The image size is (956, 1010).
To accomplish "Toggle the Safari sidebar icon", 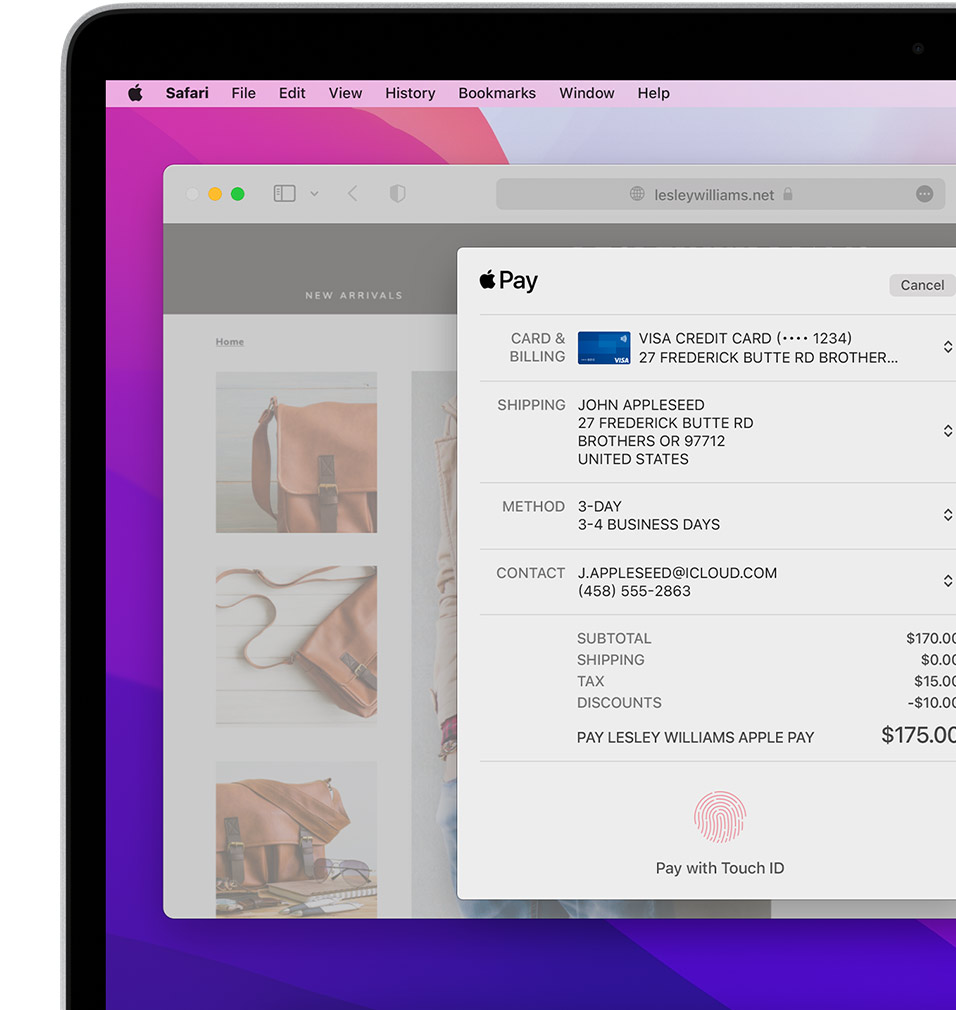I will 285,194.
